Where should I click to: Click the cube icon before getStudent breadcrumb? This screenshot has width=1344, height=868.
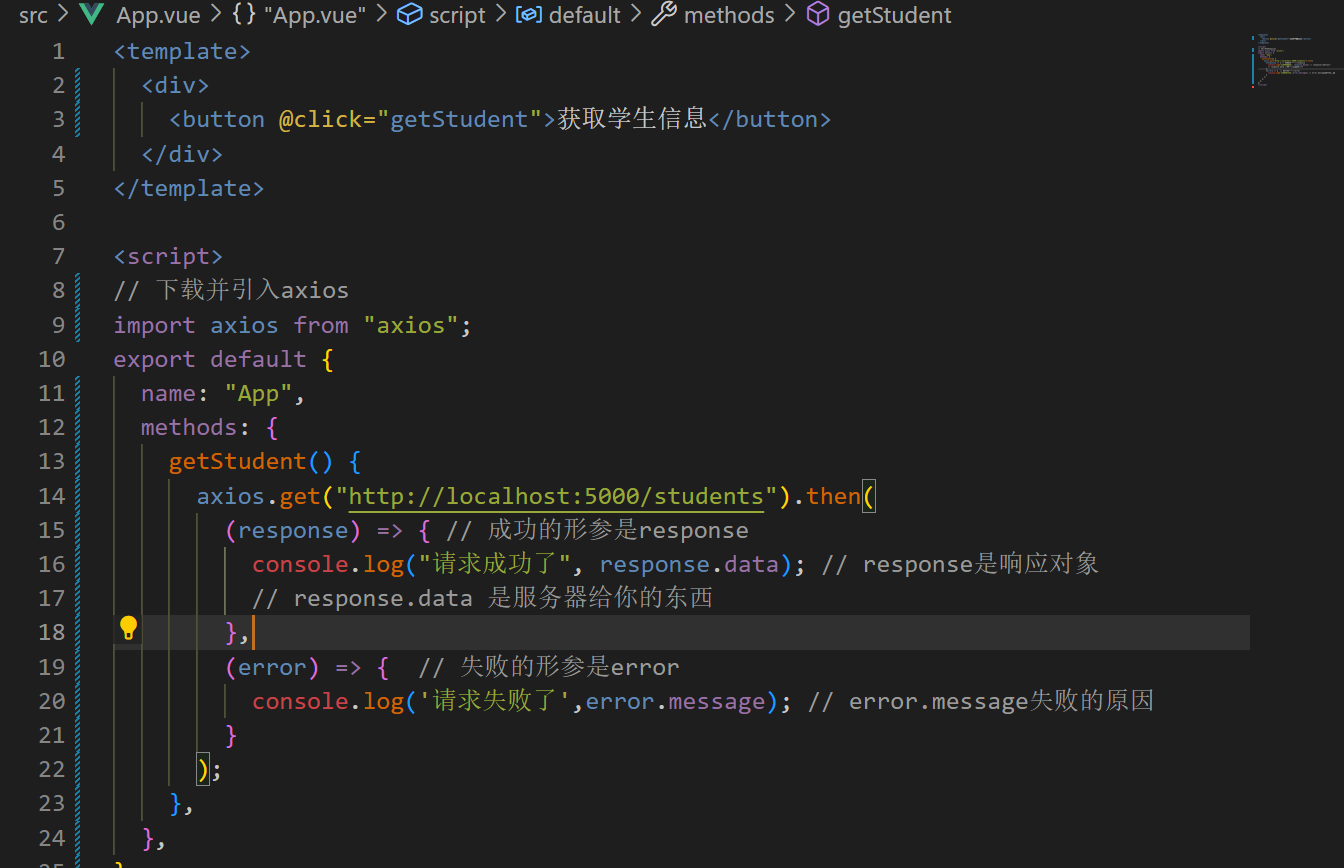pos(818,15)
